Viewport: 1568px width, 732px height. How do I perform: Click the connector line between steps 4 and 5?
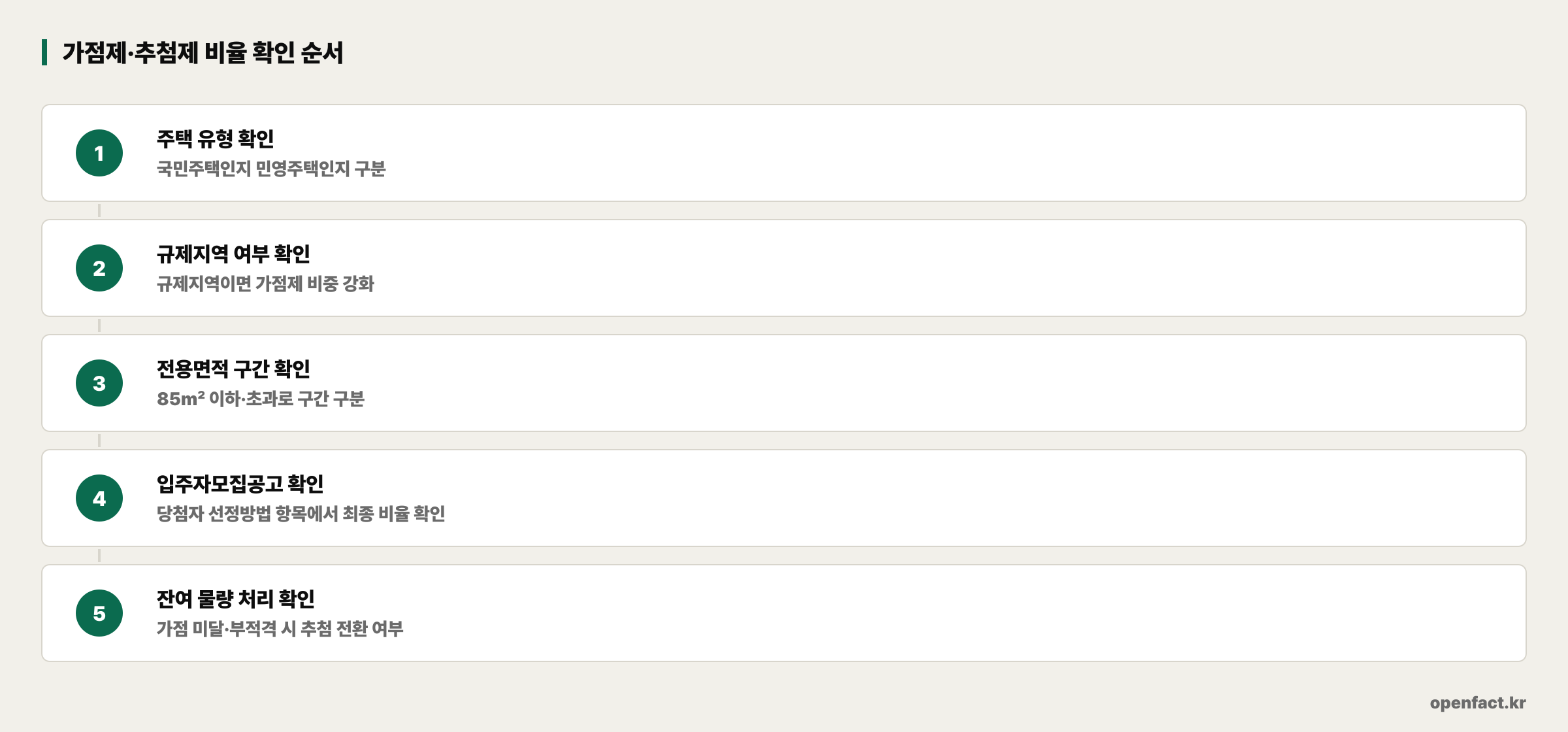(99, 556)
